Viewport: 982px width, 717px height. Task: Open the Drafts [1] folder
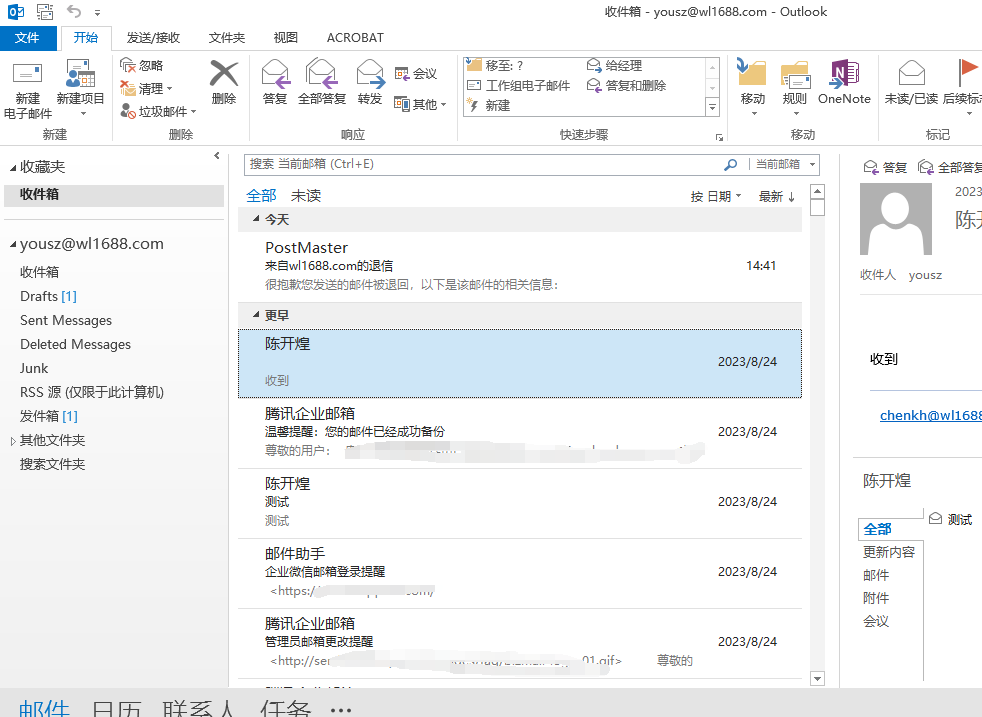click(48, 296)
